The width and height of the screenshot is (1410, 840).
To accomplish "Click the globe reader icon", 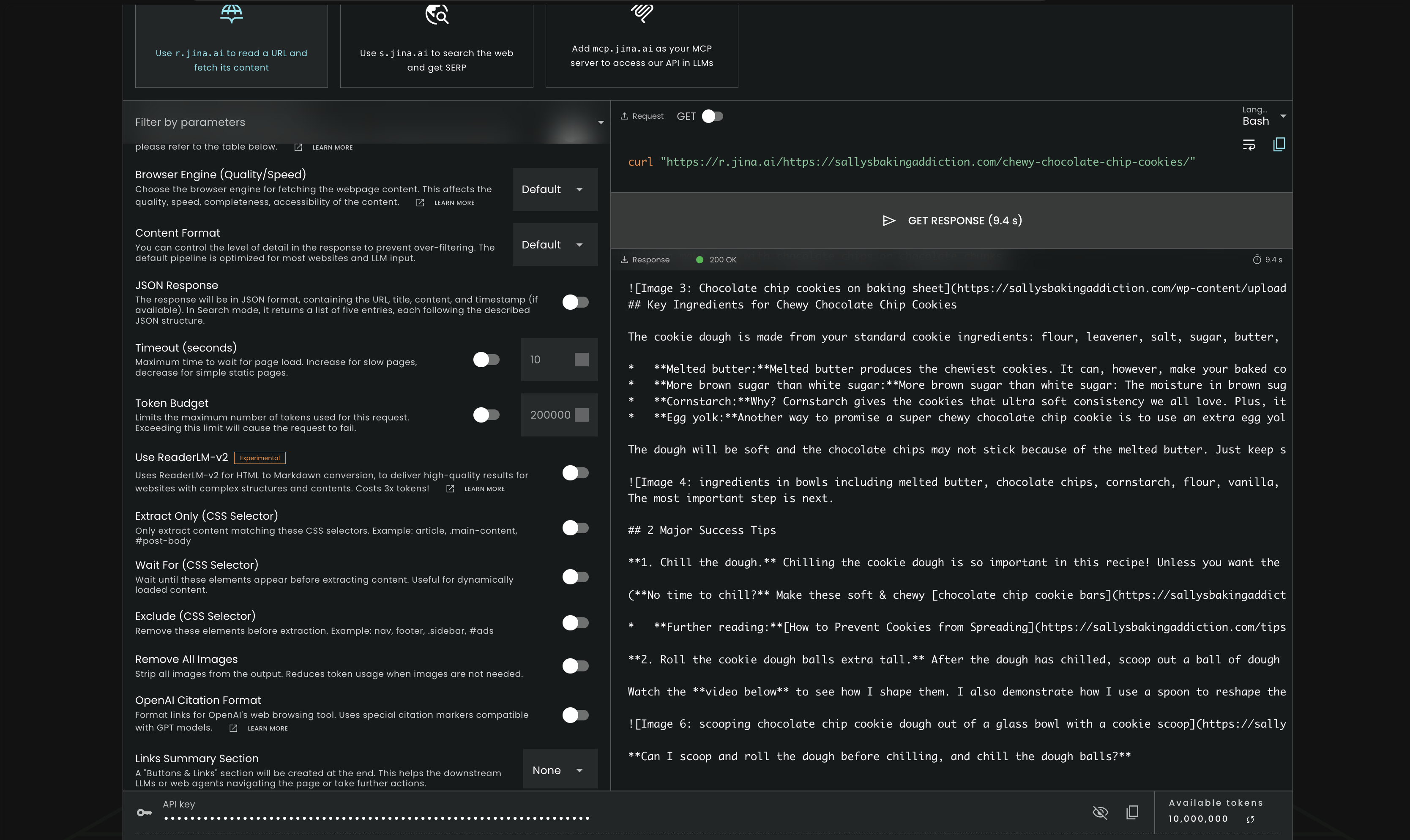I will pos(232,14).
